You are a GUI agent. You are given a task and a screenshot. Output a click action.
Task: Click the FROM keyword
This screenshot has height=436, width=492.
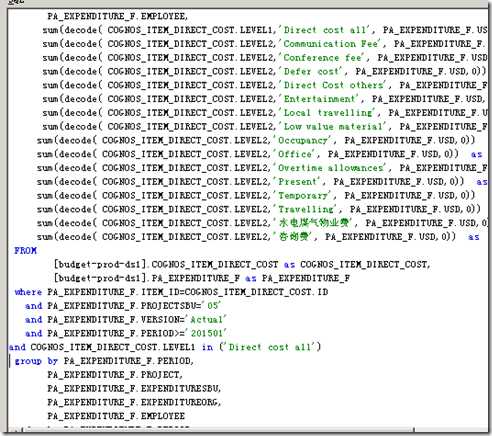25,250
